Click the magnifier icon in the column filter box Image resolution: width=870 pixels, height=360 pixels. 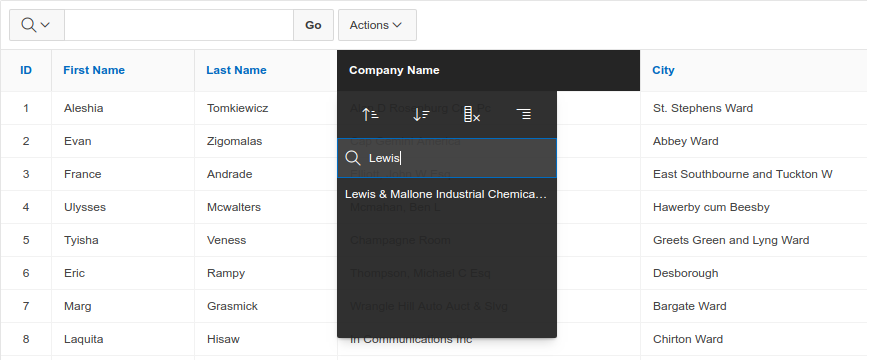353,158
